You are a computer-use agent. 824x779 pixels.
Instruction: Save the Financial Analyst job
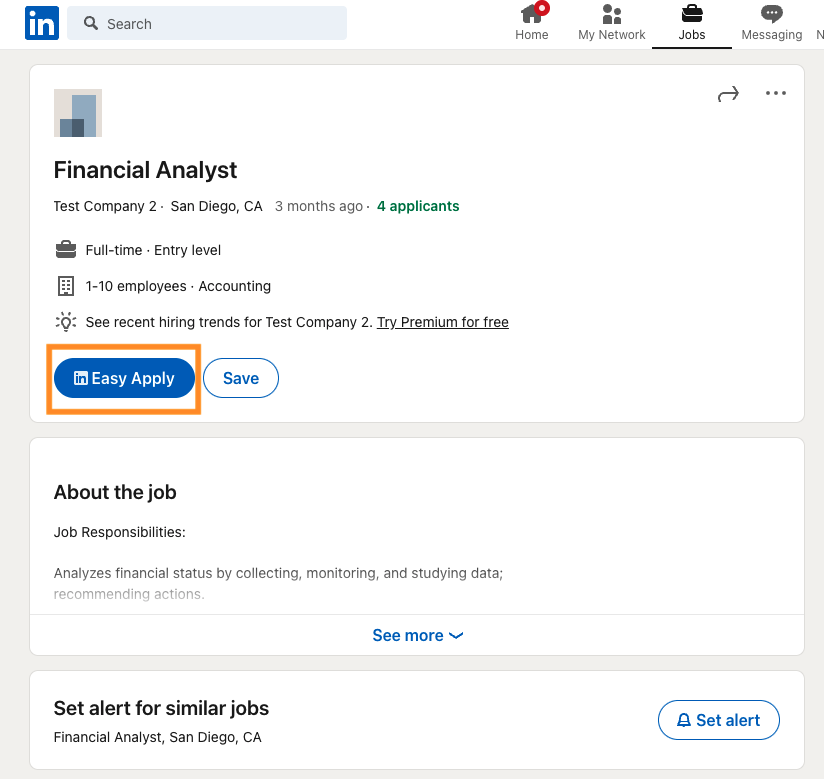point(241,378)
